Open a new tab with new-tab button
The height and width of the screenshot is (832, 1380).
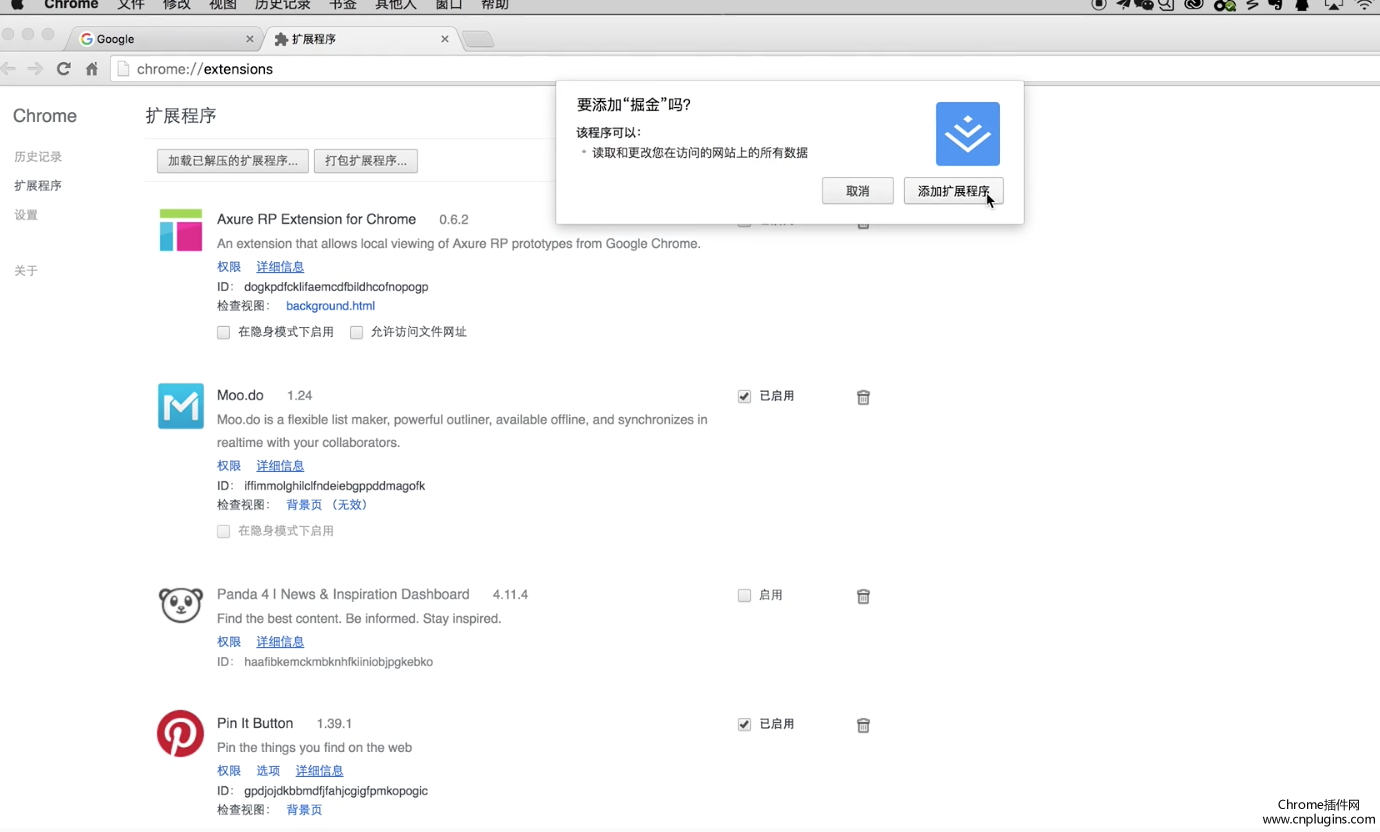coord(478,39)
